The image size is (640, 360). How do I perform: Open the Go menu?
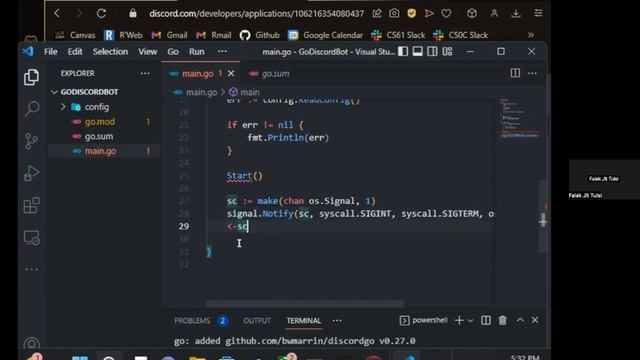(173, 52)
